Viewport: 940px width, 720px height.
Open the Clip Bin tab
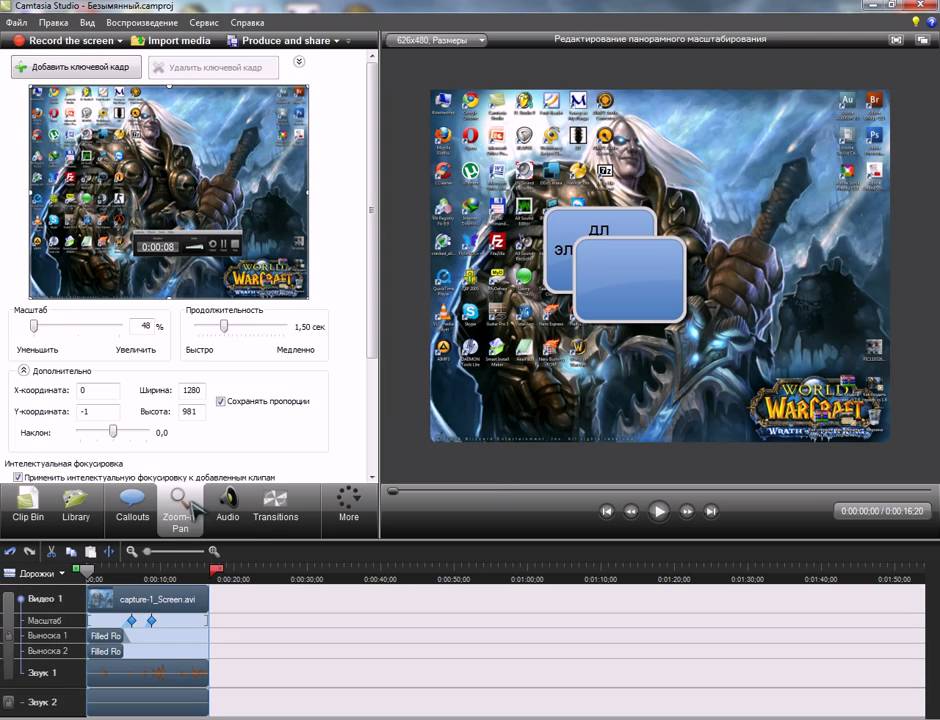coord(28,505)
